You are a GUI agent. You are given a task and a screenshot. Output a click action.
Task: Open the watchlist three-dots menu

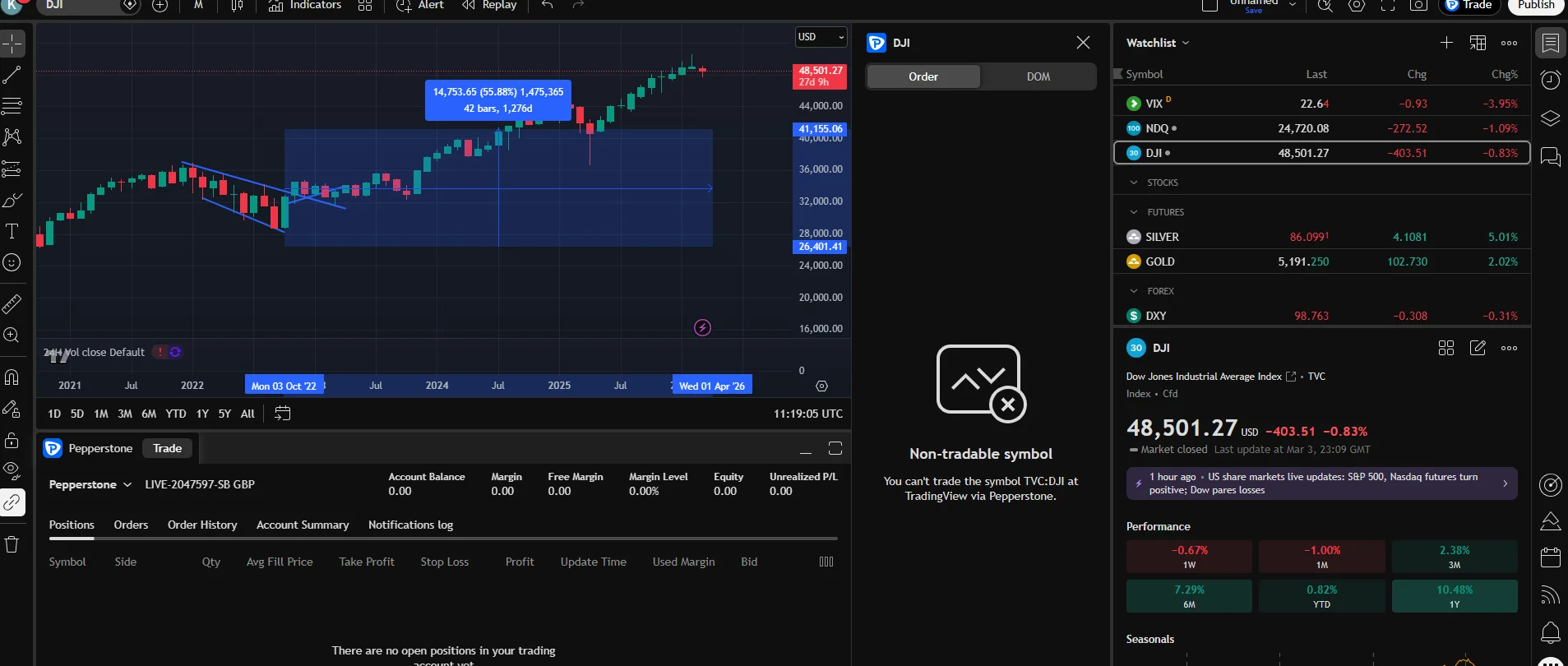click(x=1509, y=43)
